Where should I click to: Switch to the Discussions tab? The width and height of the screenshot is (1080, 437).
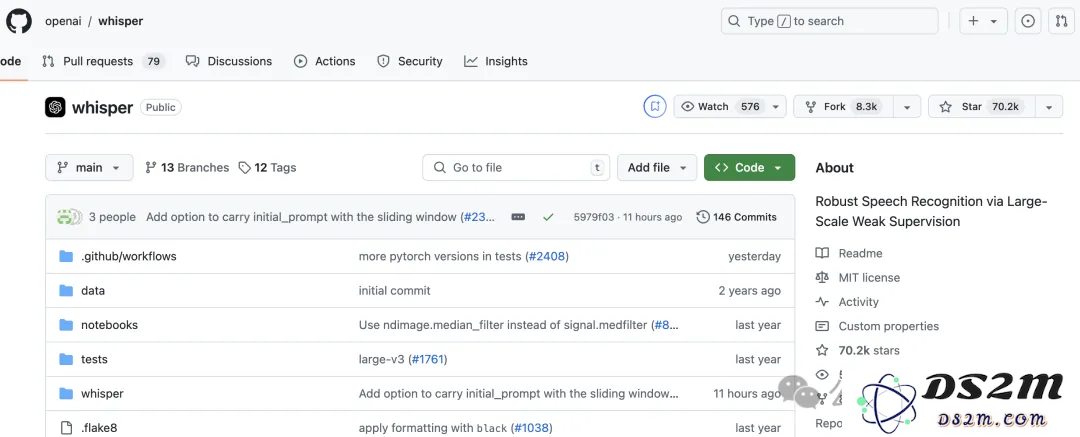point(229,61)
